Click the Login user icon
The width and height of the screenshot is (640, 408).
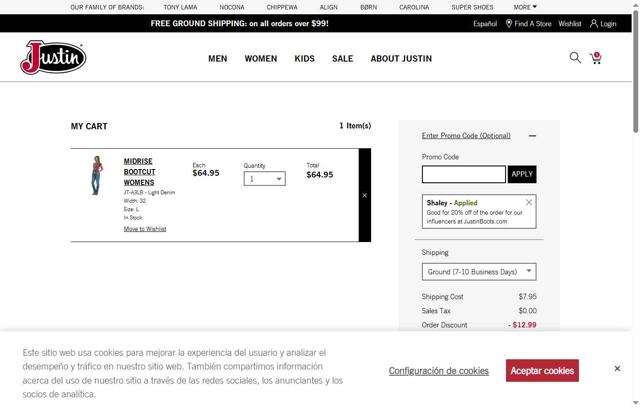click(593, 24)
